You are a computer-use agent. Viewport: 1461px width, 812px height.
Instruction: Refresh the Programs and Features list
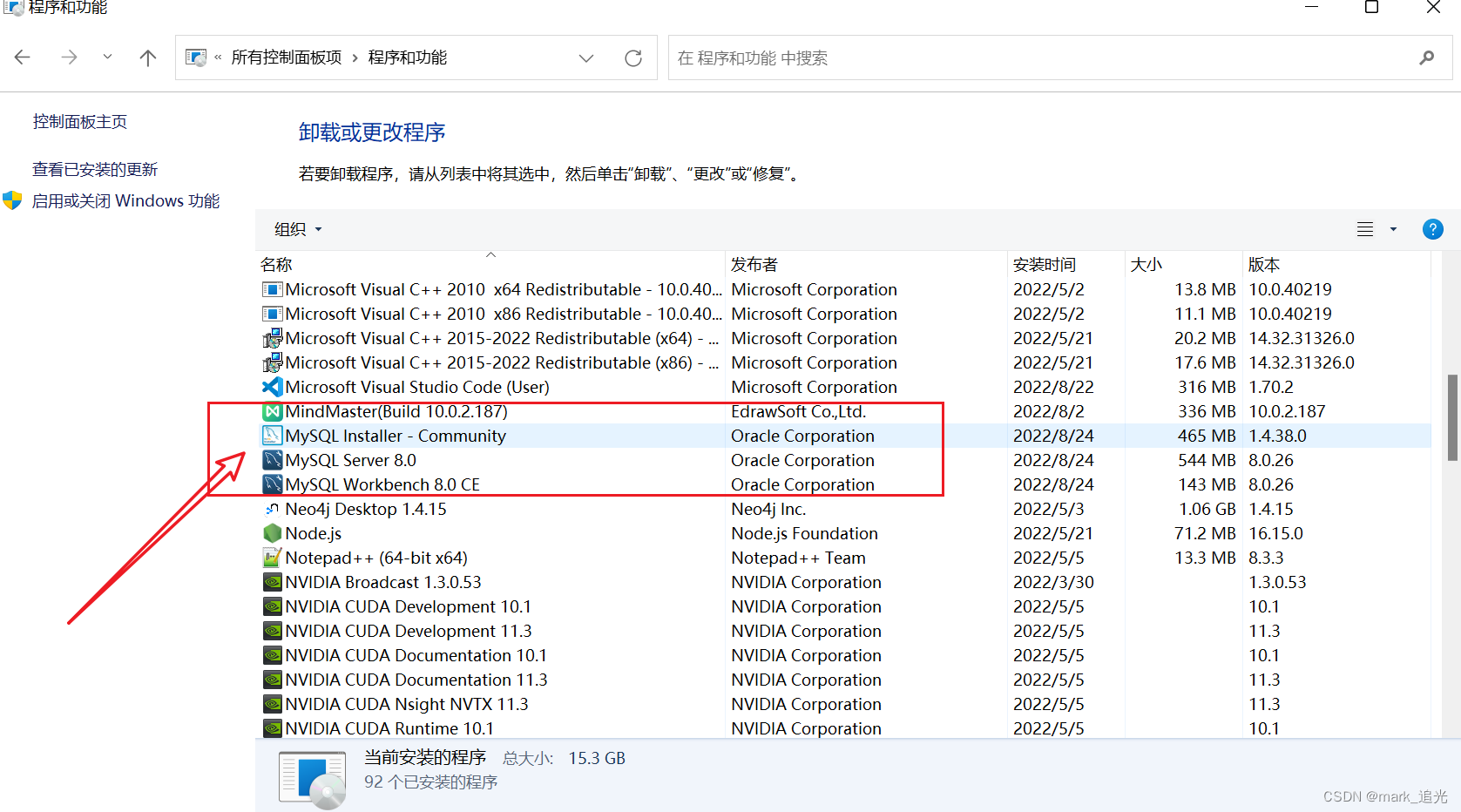(633, 58)
